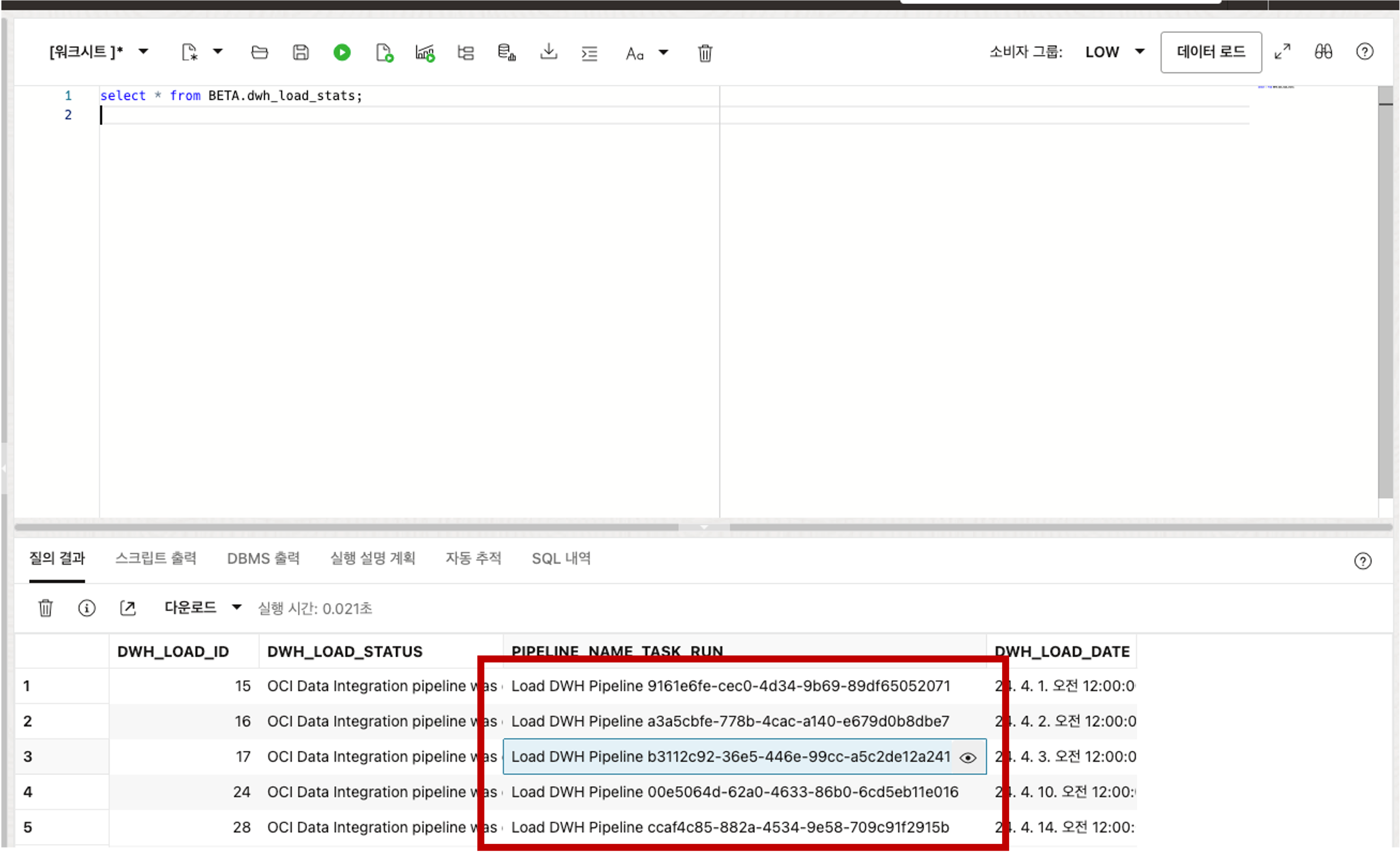
Task: Click the database chart icon in the toolbar
Action: 506,53
